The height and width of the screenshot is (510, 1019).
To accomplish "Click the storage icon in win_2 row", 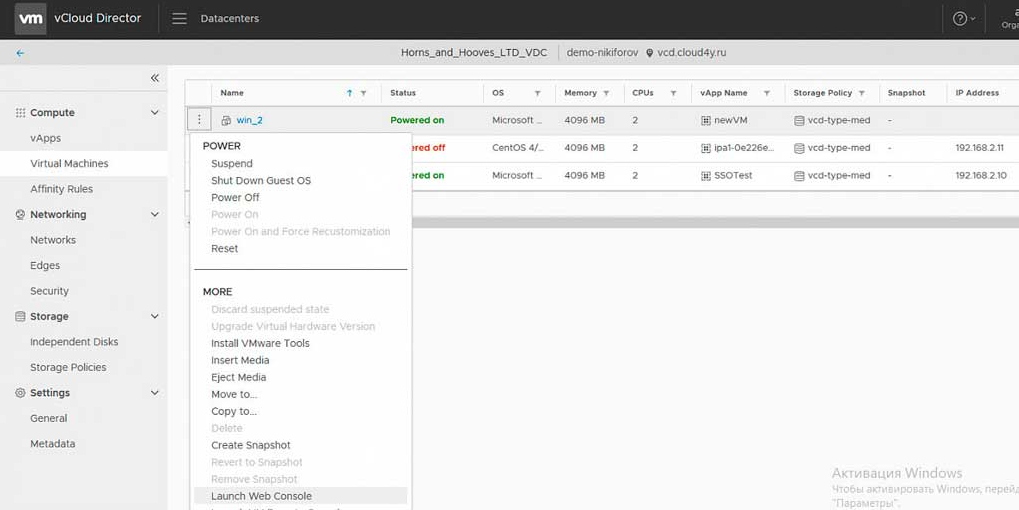I will 799,120.
